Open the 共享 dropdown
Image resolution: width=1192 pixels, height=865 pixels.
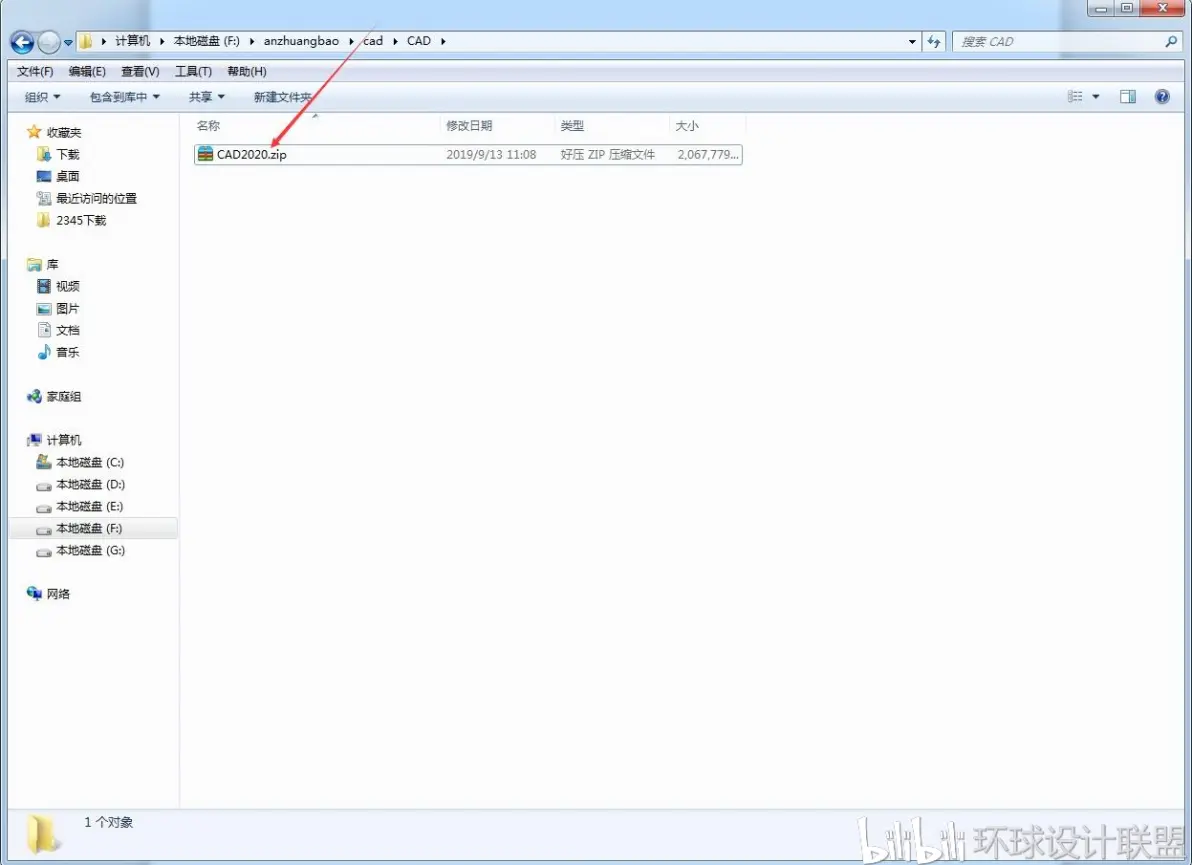click(x=207, y=97)
